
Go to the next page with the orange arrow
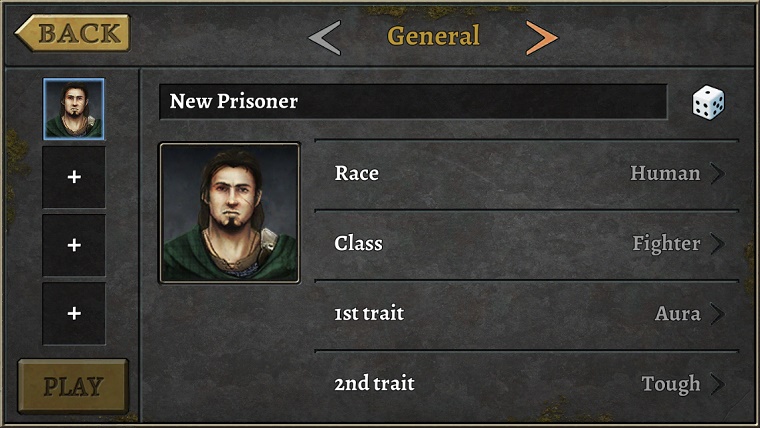[541, 38]
